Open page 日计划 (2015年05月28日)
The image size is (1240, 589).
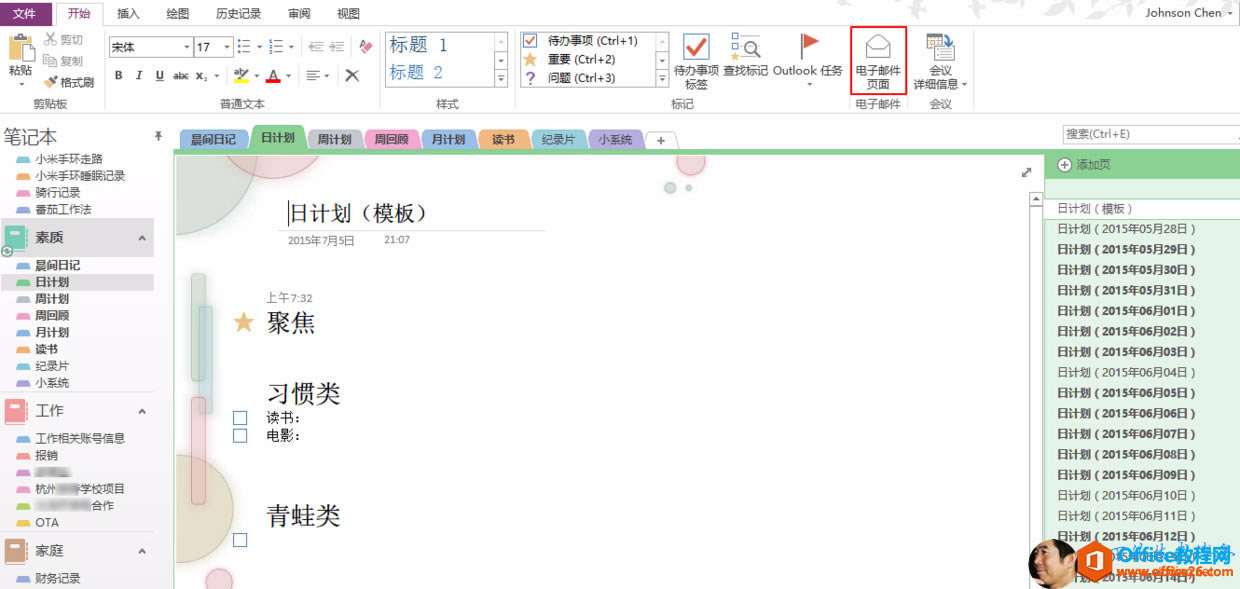(1127, 229)
